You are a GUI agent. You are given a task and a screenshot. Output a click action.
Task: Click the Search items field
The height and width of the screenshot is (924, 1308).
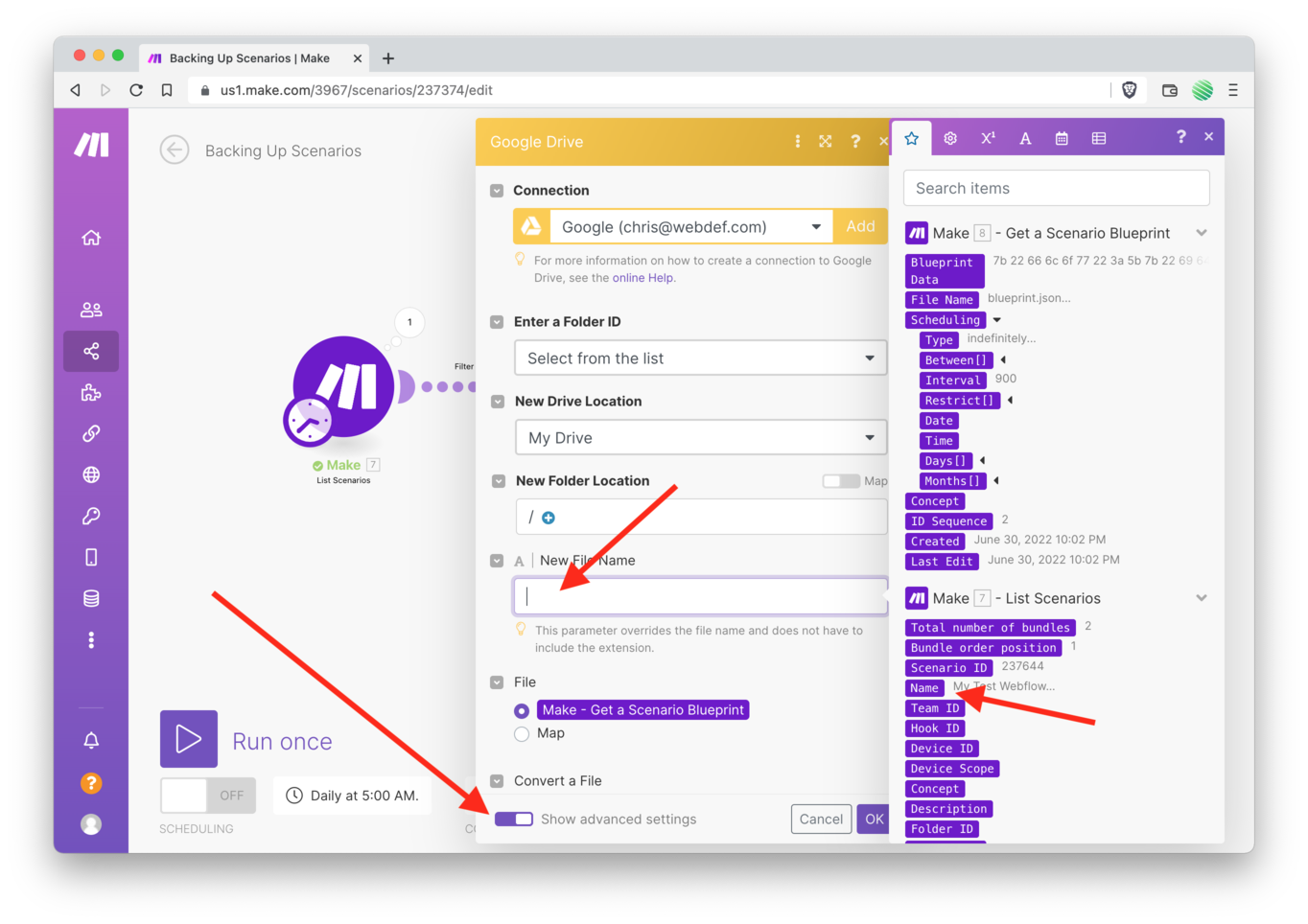point(1057,189)
